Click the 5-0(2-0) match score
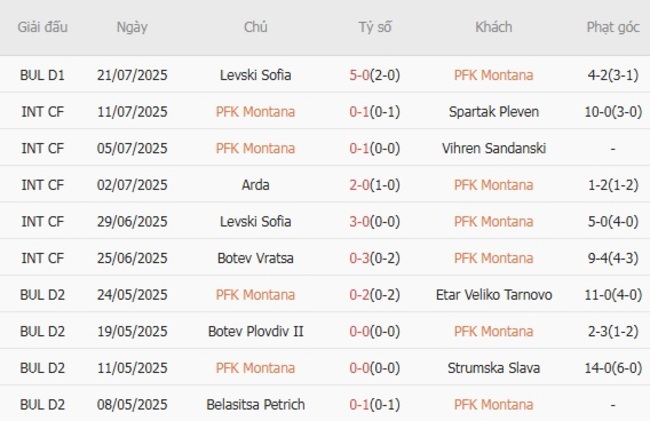 (375, 75)
